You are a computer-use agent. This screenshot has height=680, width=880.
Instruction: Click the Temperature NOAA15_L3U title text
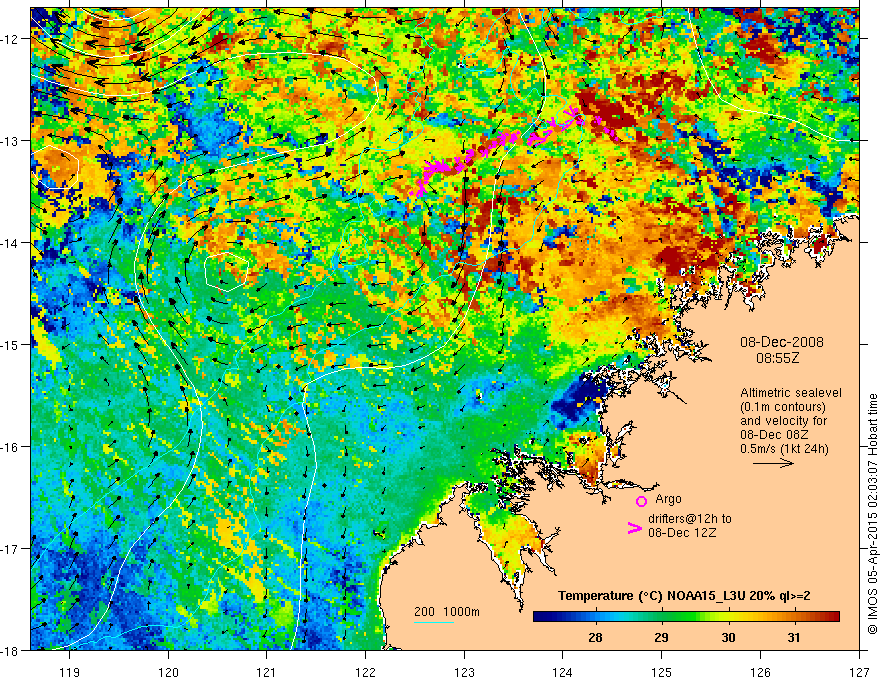(684, 596)
